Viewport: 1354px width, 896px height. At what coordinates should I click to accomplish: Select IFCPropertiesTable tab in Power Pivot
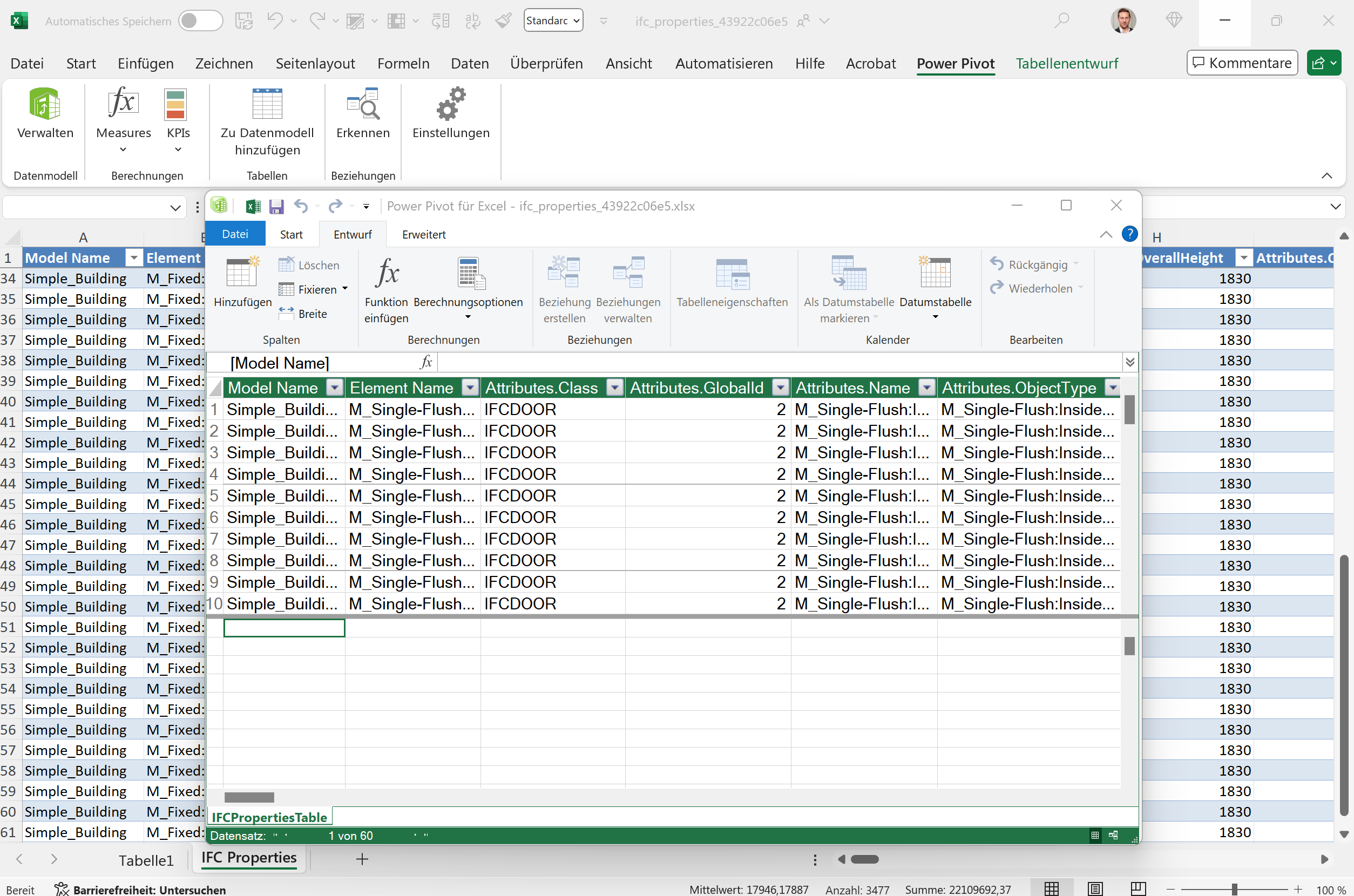click(269, 817)
